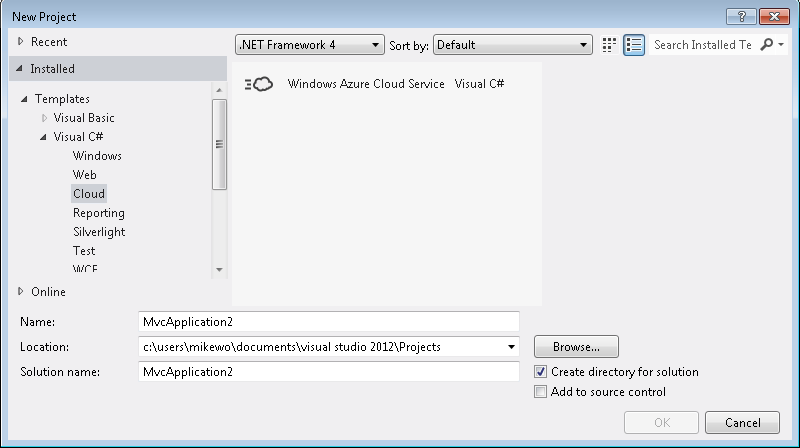Image resolution: width=800 pixels, height=448 pixels.
Task: Select the partially visible WCF category
Action: click(85, 268)
